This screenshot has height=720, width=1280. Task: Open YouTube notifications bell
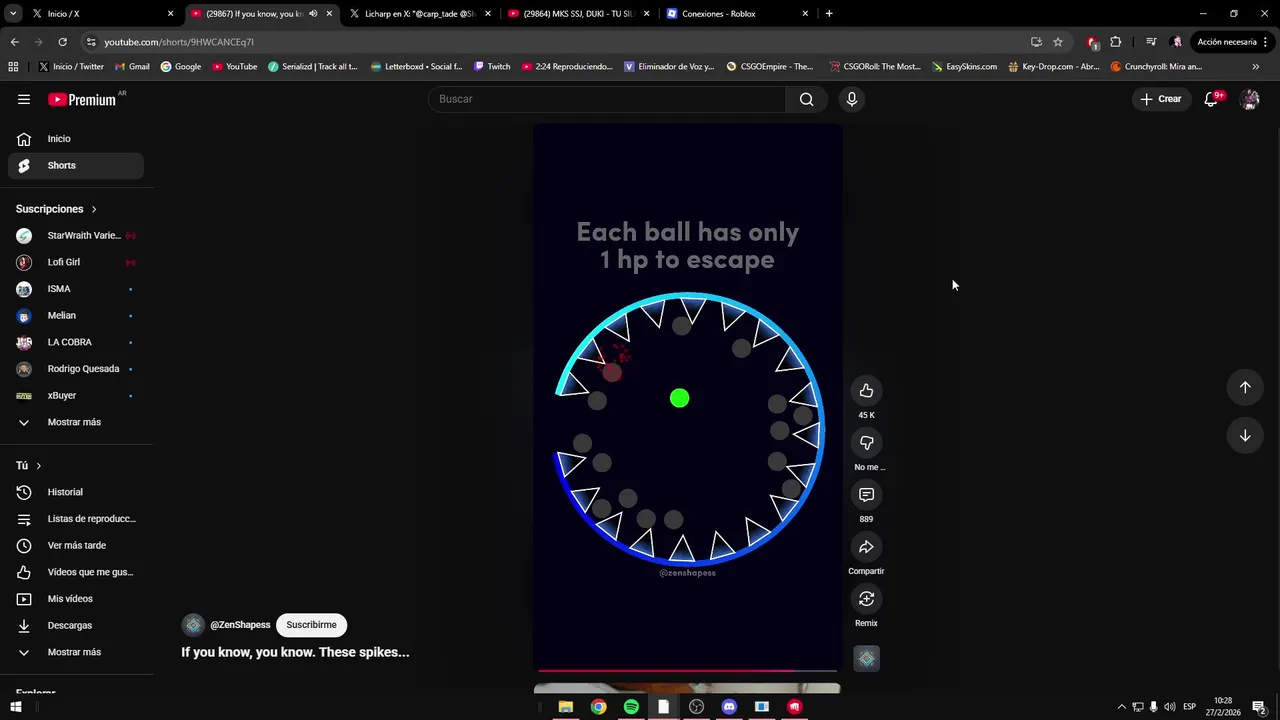[x=1212, y=99]
